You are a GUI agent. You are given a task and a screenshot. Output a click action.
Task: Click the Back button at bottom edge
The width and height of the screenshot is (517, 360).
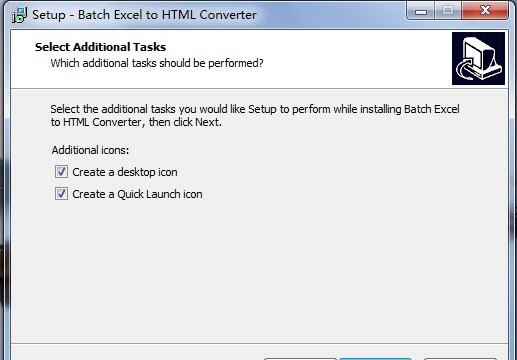click(x=300, y=359)
